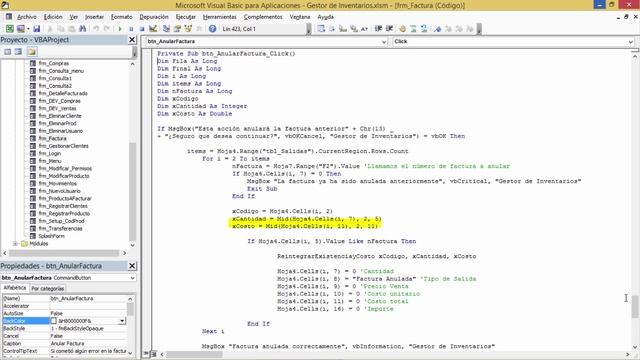The width and height of the screenshot is (640, 360).
Task: Click the Insert UserForm icon with dropdown
Action: coord(22,29)
